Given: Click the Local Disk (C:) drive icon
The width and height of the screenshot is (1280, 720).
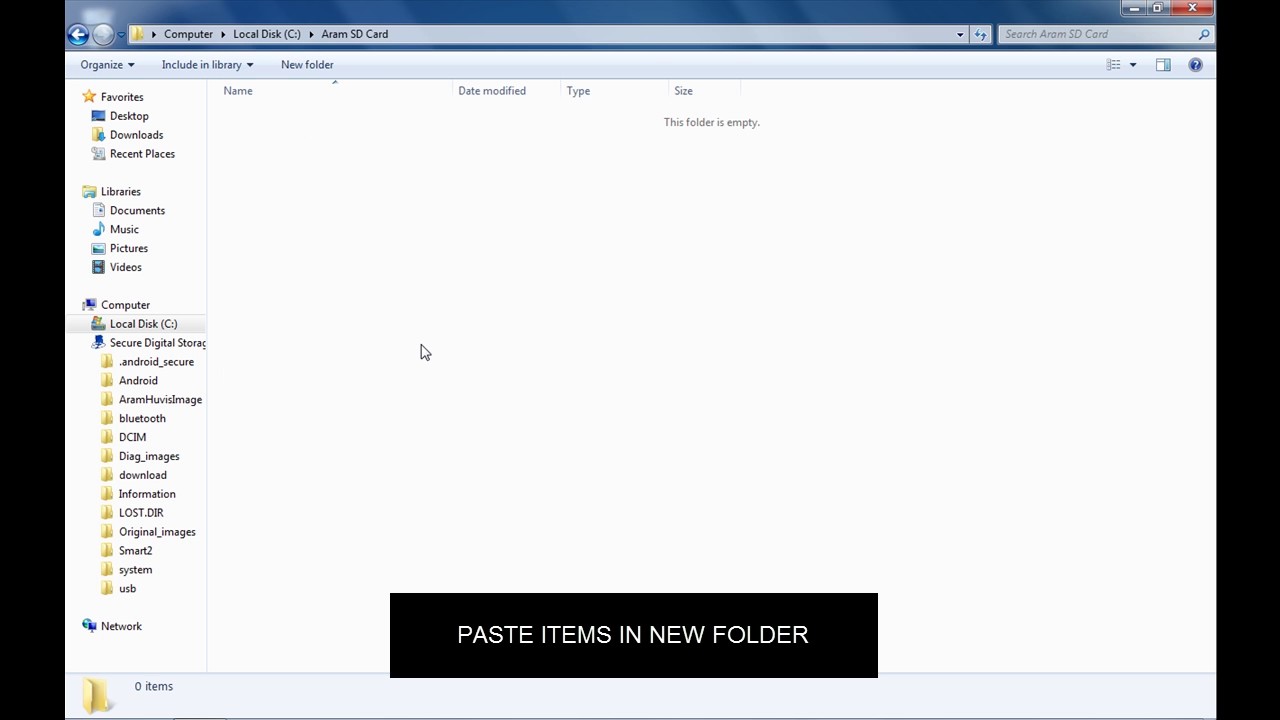Looking at the screenshot, I should click(98, 324).
